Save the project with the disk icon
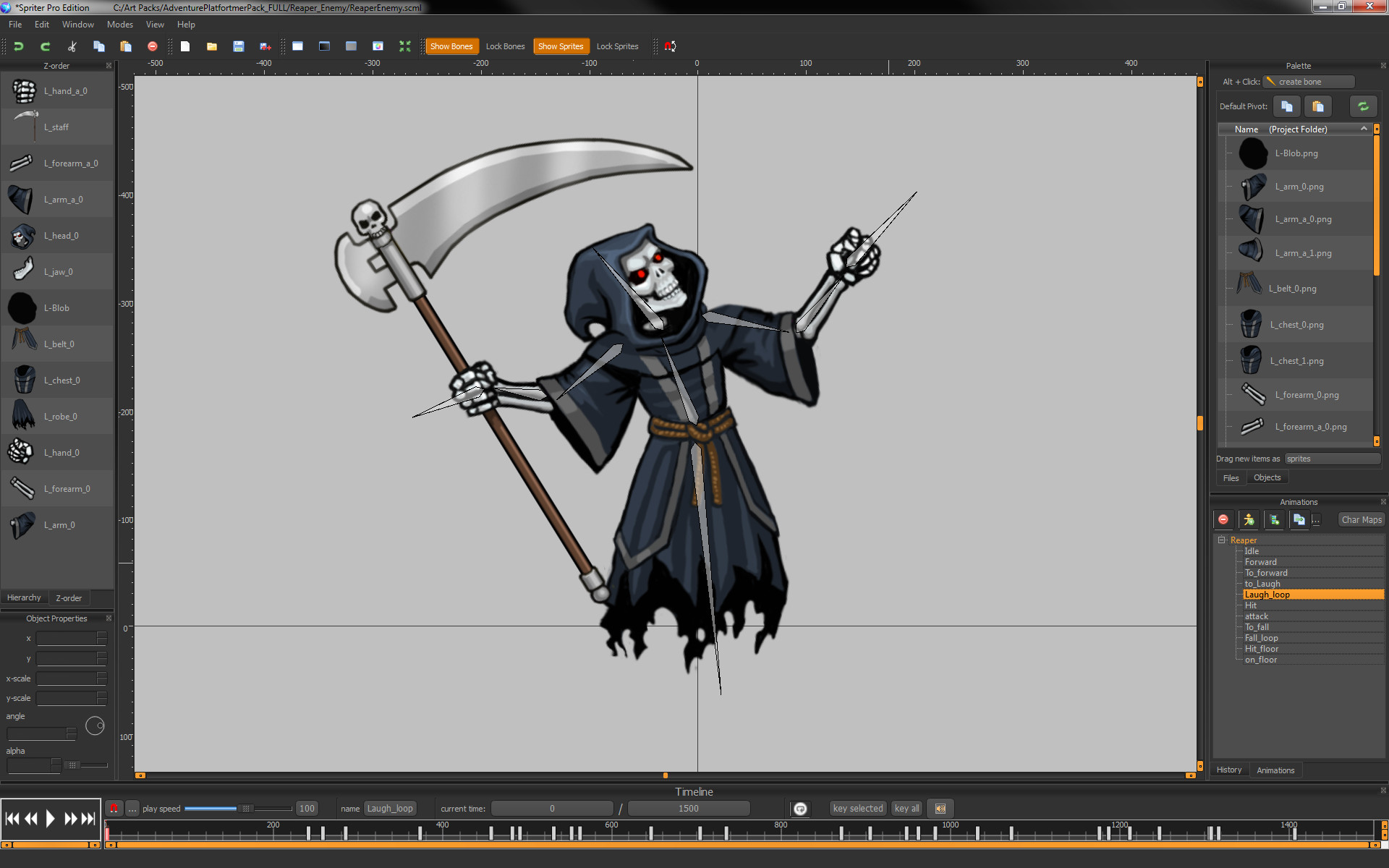 239,46
